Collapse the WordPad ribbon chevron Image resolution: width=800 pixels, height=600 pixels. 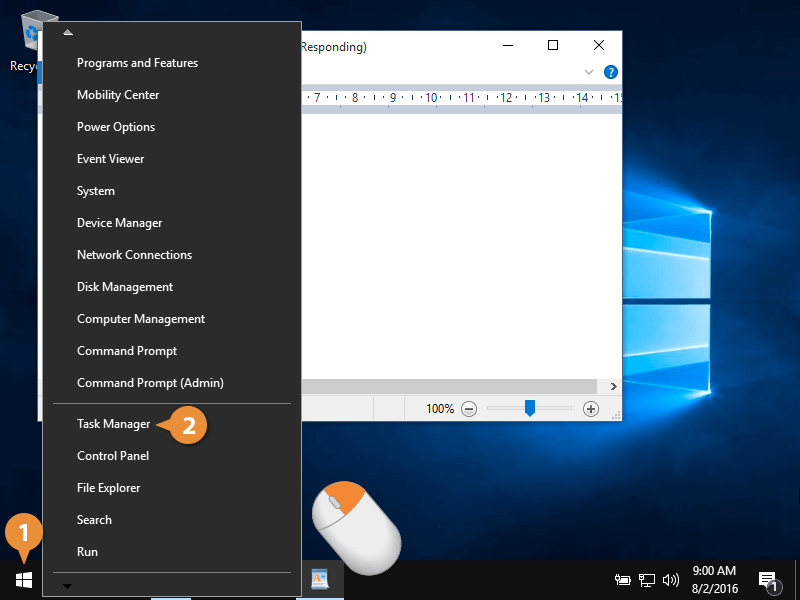click(589, 72)
